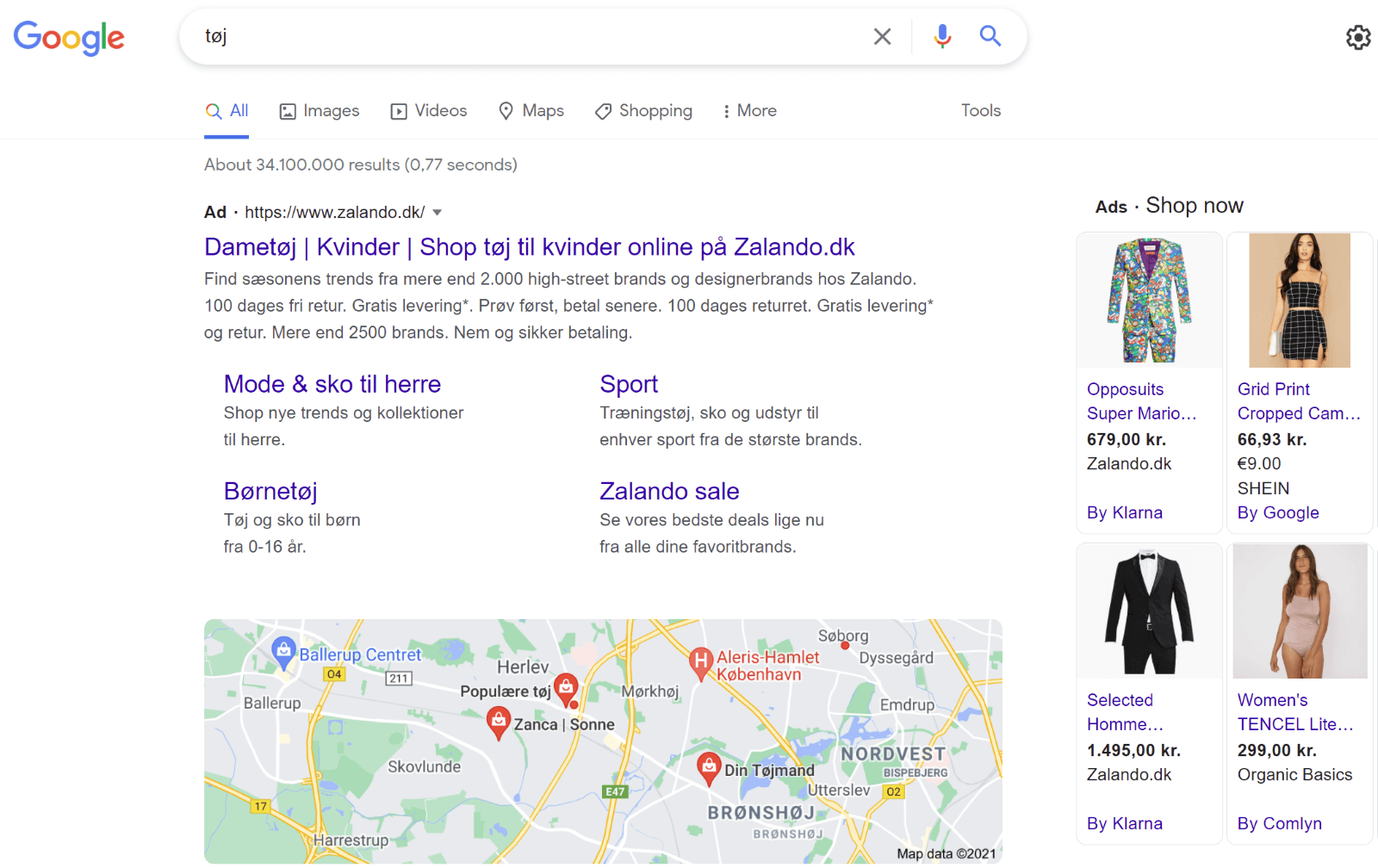Expand the Zalando ad URL dropdown arrow
This screenshot has height=868, width=1378.
pyautogui.click(x=437, y=213)
